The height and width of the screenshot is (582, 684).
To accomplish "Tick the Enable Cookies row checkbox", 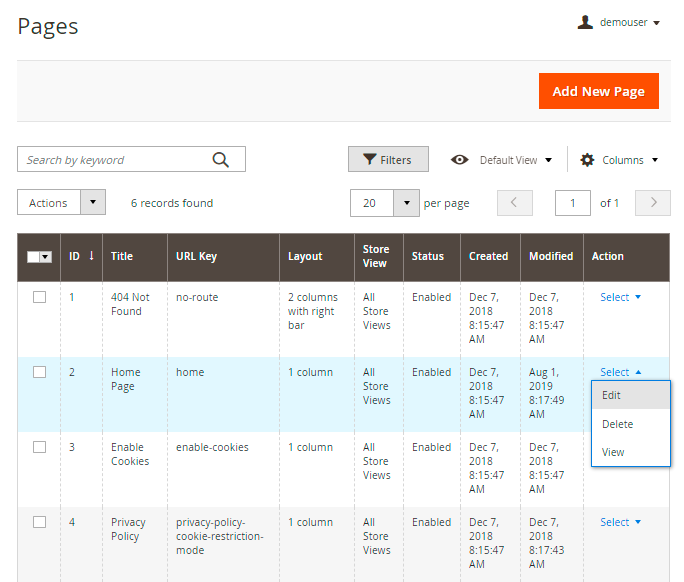I will click(40, 447).
